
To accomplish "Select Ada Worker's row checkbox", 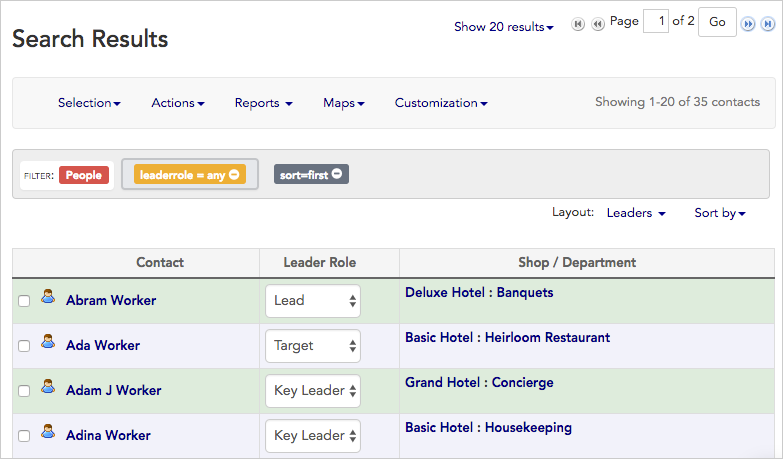I will 24,346.
